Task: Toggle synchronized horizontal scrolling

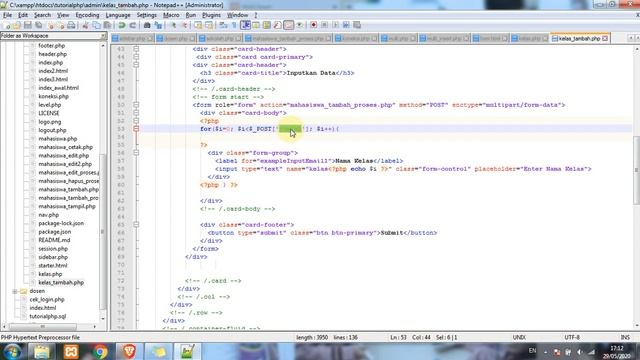Action: tap(209, 25)
